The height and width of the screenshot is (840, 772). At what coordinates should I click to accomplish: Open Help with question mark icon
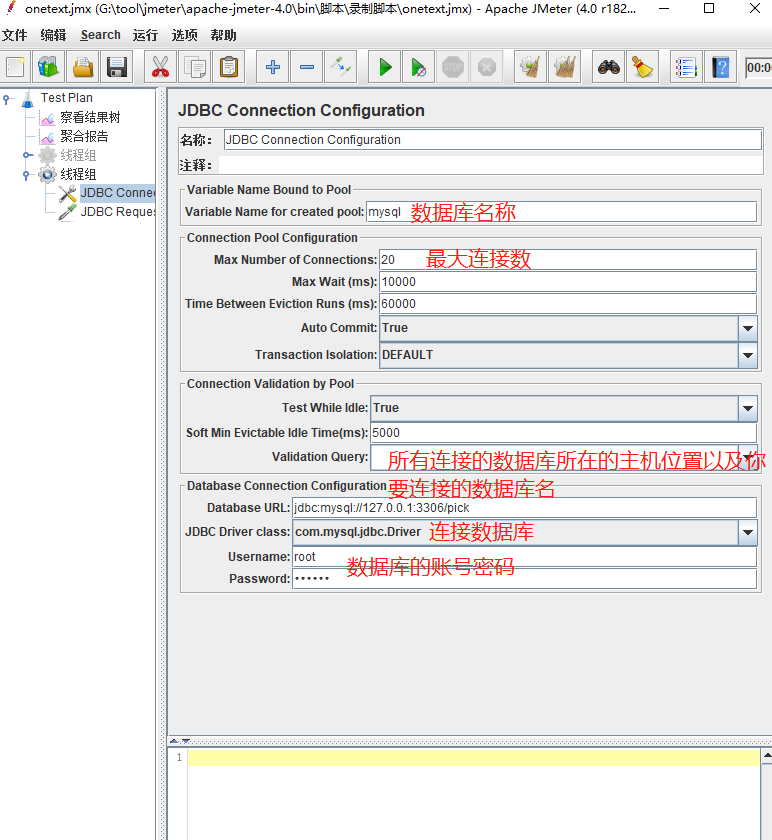point(721,68)
